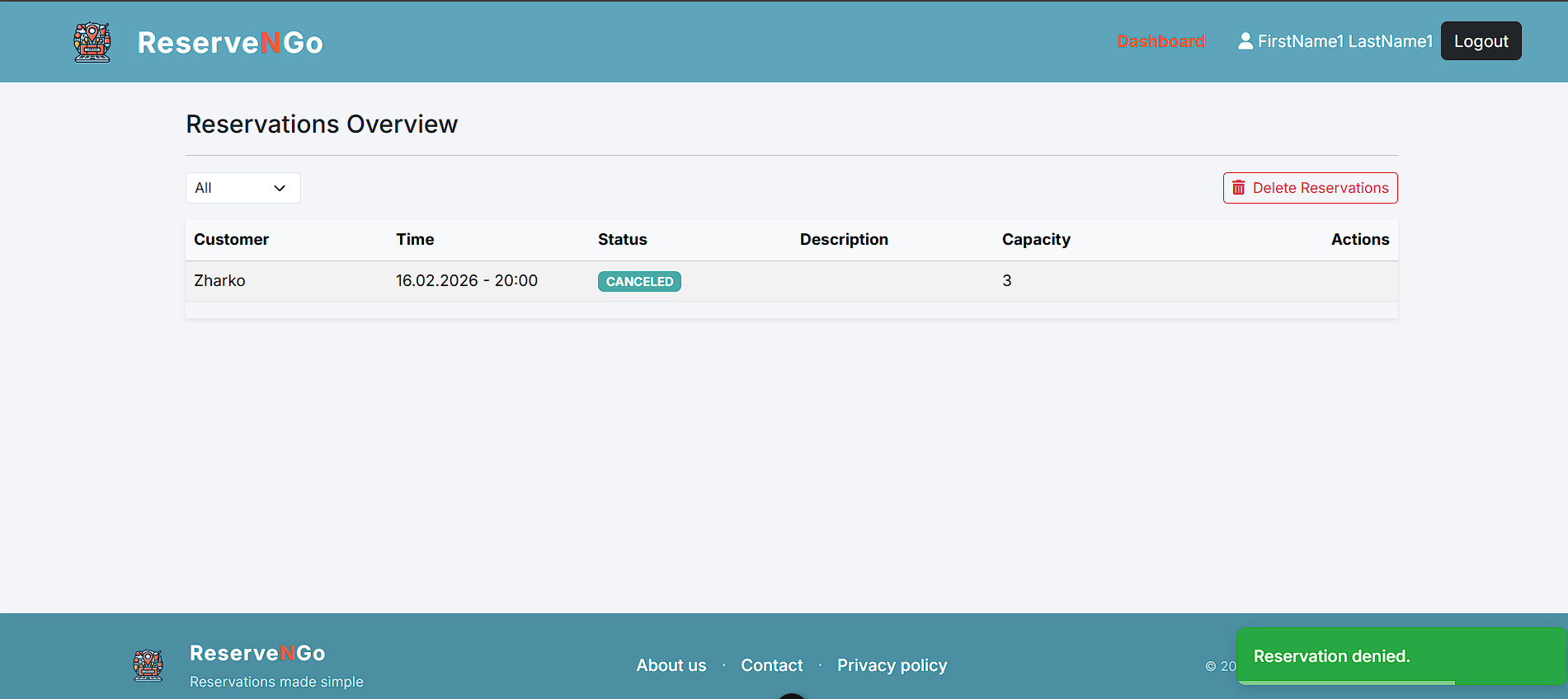Click the toast notification progress bar
Image resolution: width=1568 pixels, height=699 pixels.
pyautogui.click(x=1346, y=683)
